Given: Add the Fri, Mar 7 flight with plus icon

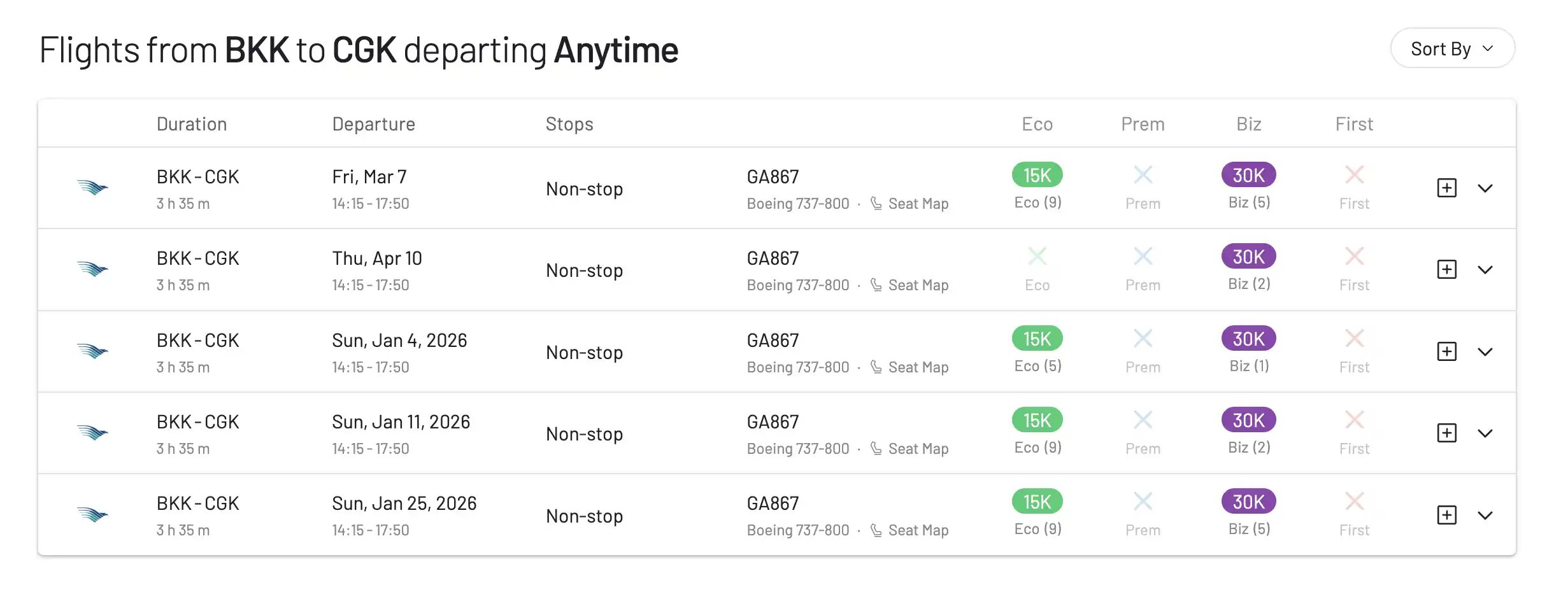Looking at the screenshot, I should (x=1447, y=188).
